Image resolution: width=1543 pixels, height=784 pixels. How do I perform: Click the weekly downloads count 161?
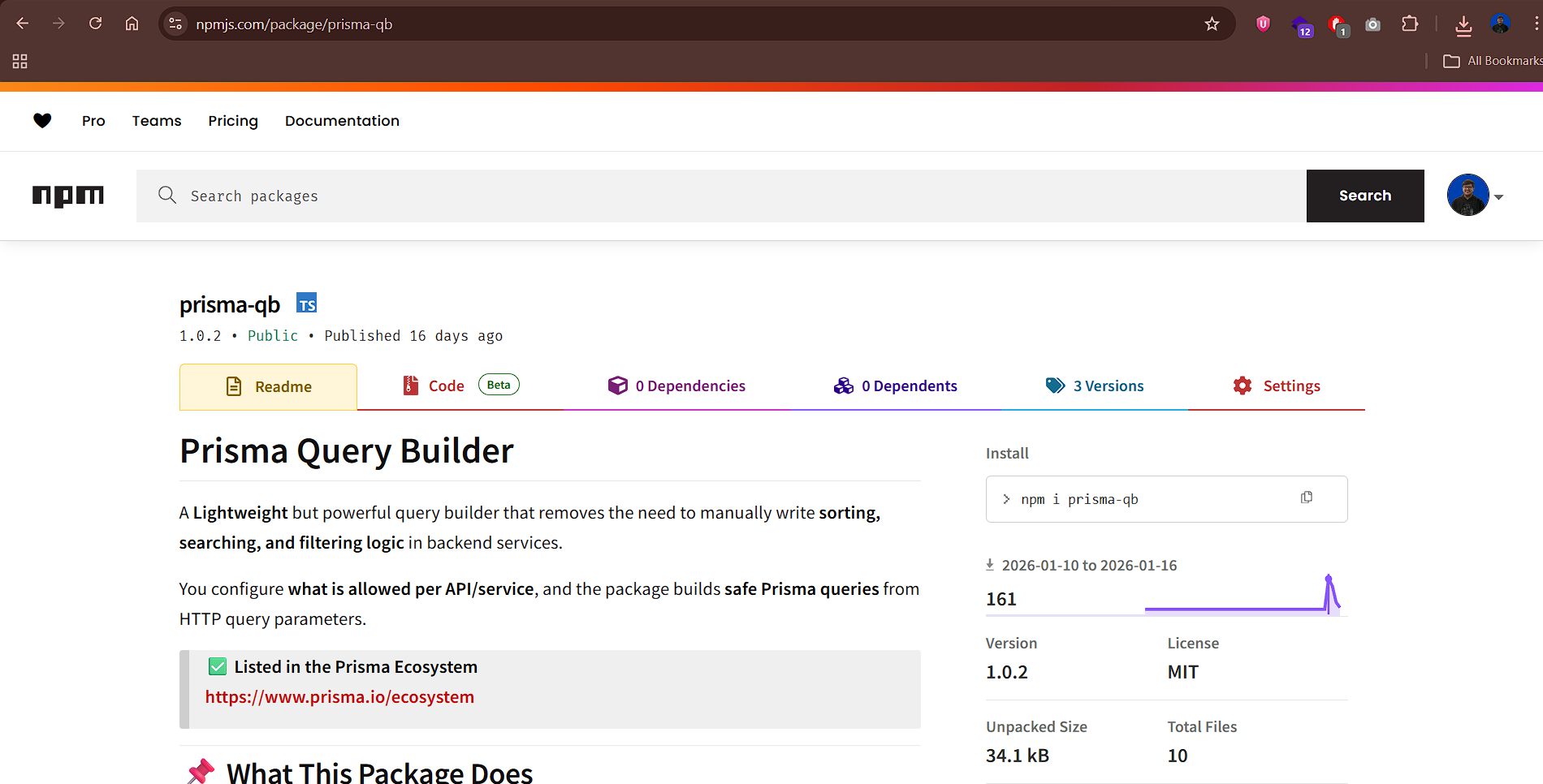tap(1001, 599)
